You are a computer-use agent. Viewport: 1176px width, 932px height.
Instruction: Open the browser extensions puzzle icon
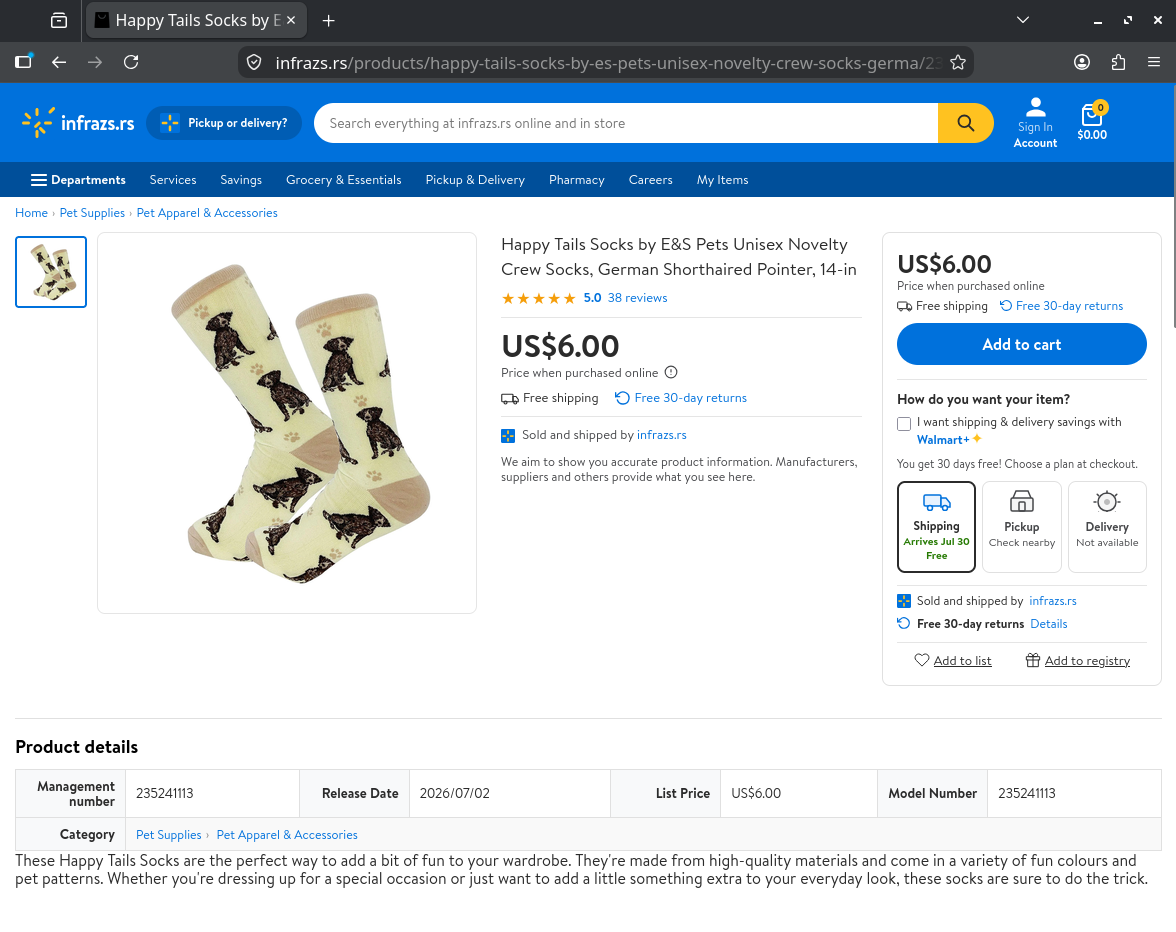click(1118, 62)
